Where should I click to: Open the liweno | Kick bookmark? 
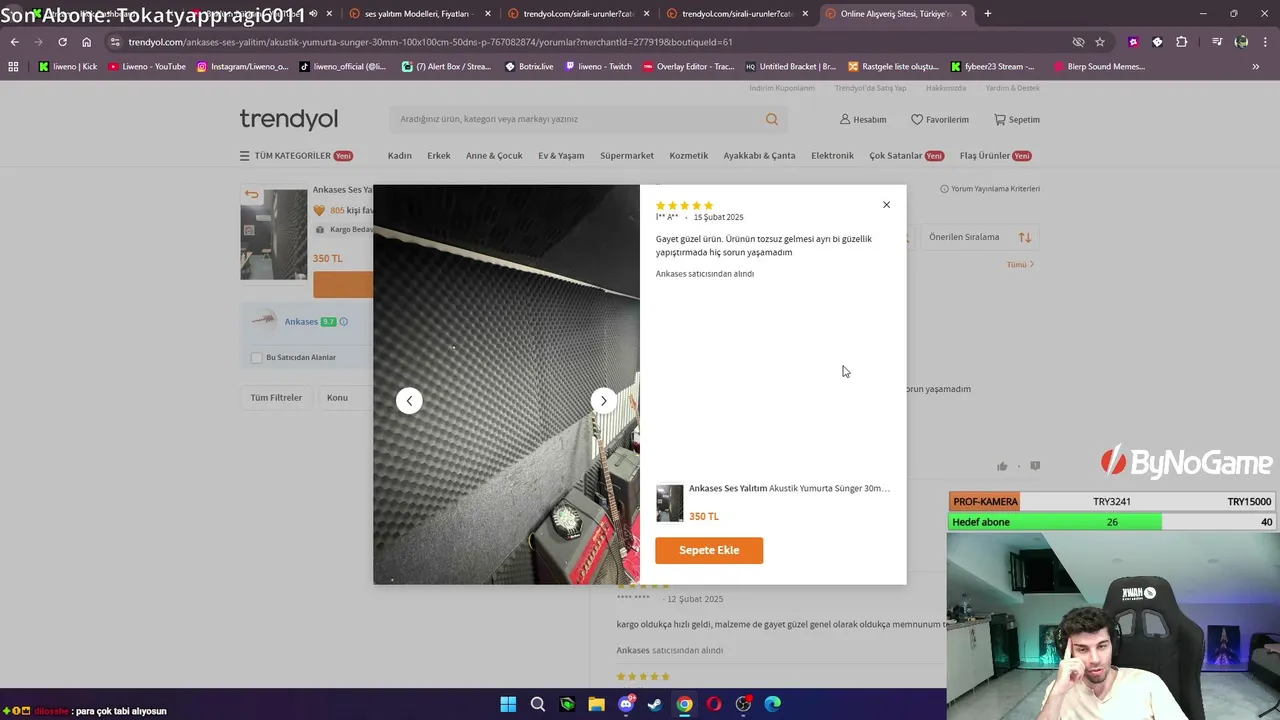[68, 67]
